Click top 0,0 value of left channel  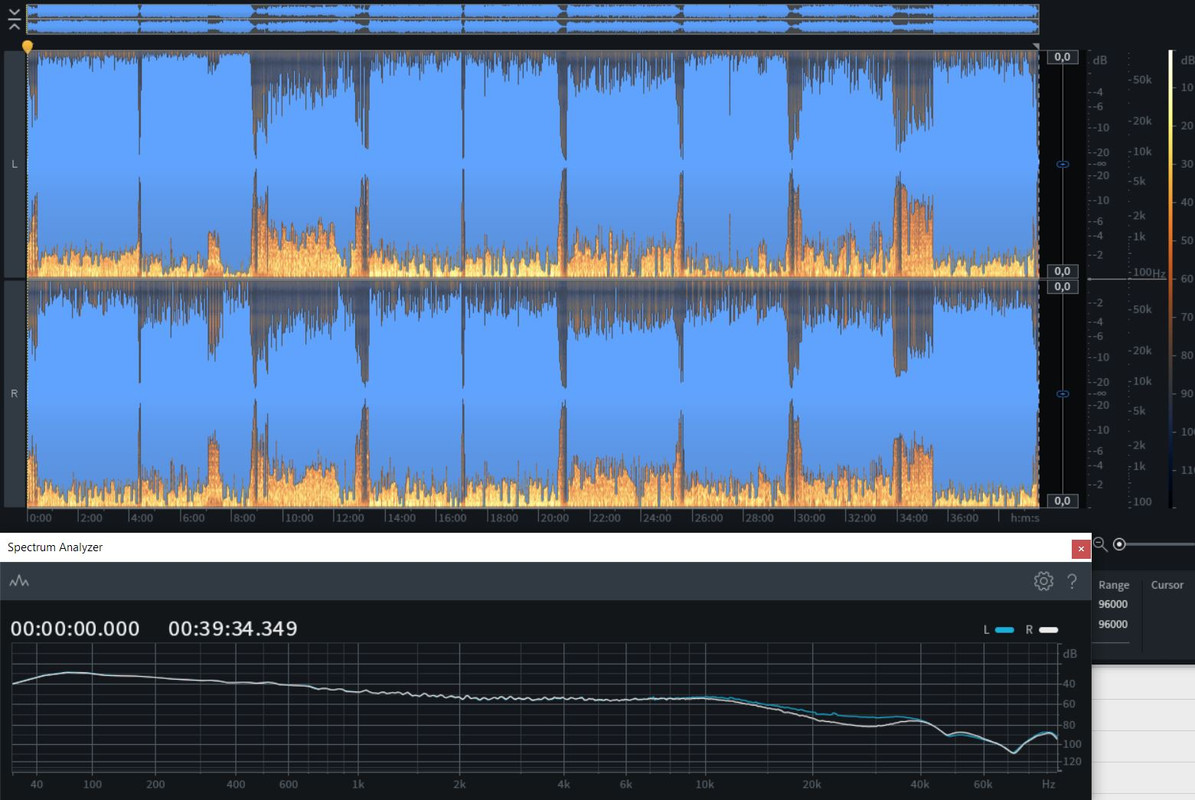click(x=1062, y=57)
